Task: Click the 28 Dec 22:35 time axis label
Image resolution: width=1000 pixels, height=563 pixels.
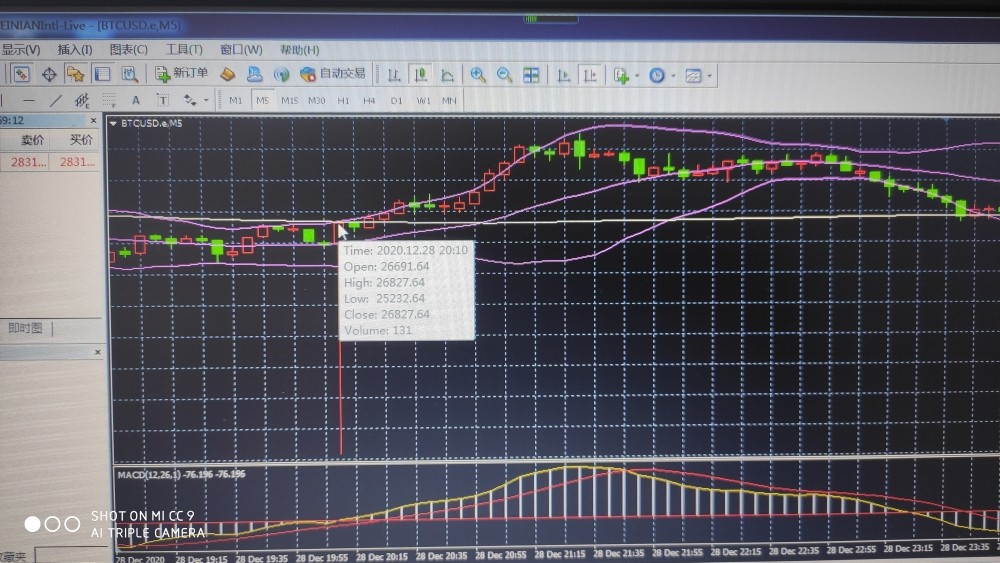Action: click(794, 550)
